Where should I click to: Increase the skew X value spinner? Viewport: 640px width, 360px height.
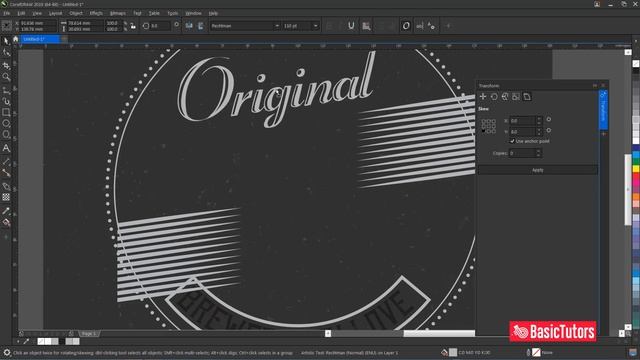coord(539,118)
